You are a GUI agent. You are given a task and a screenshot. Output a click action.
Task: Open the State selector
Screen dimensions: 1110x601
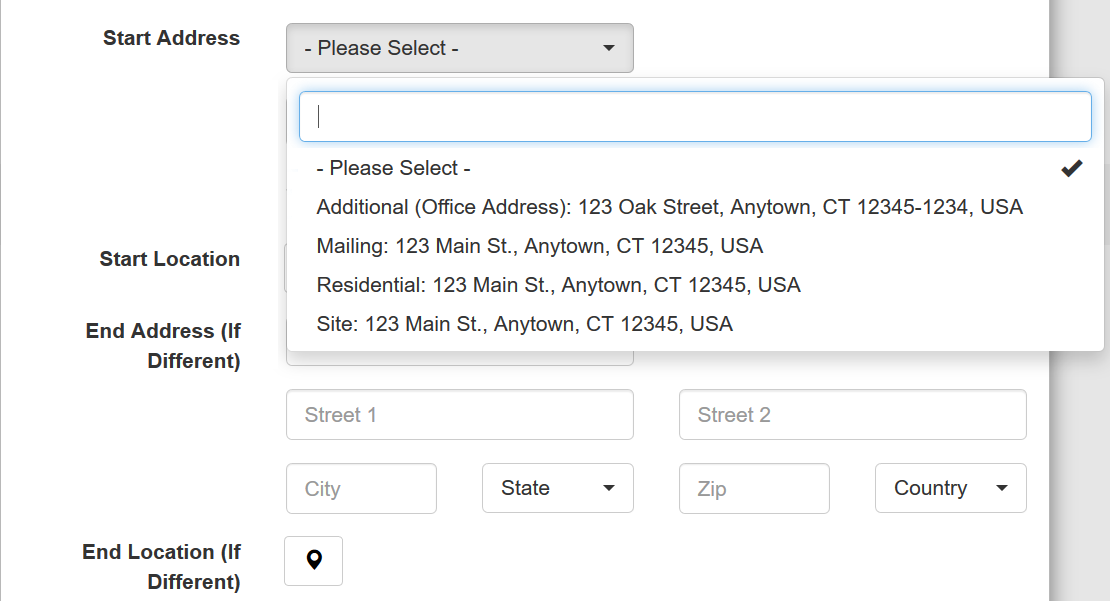(x=557, y=488)
